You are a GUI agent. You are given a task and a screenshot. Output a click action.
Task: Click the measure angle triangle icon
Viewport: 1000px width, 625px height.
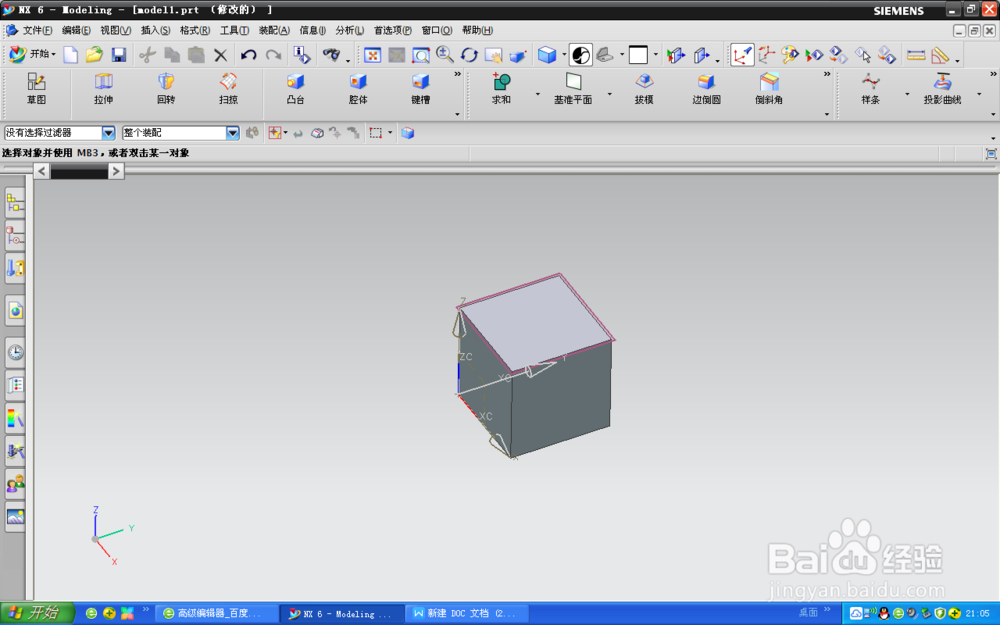coord(940,55)
